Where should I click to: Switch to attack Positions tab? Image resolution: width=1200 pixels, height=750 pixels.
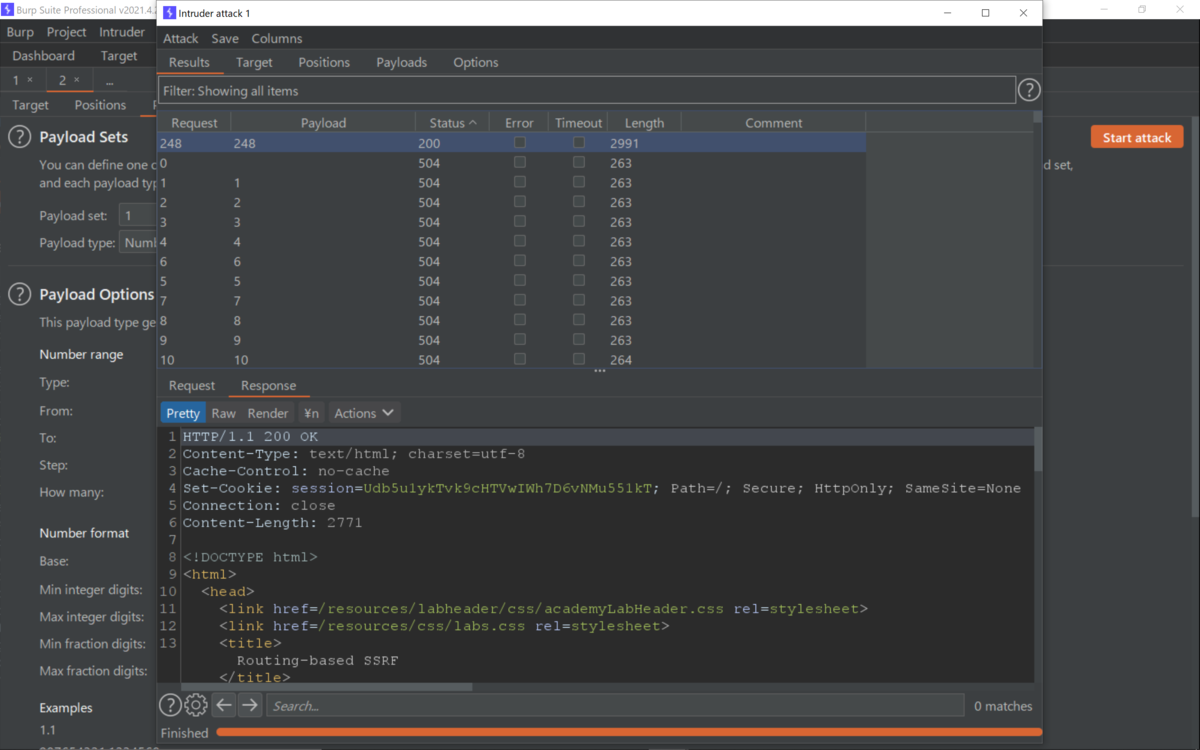324,62
